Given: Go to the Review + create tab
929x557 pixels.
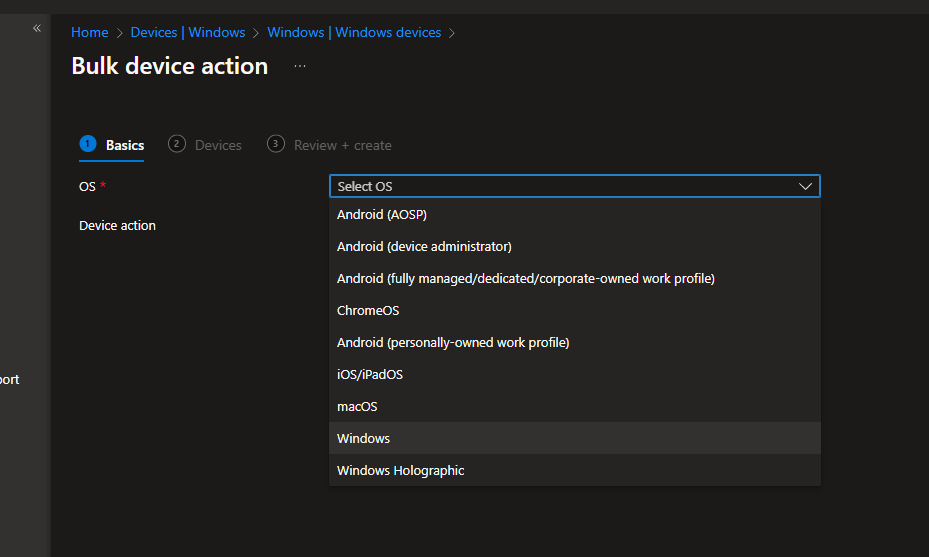Looking at the screenshot, I should 342,145.
